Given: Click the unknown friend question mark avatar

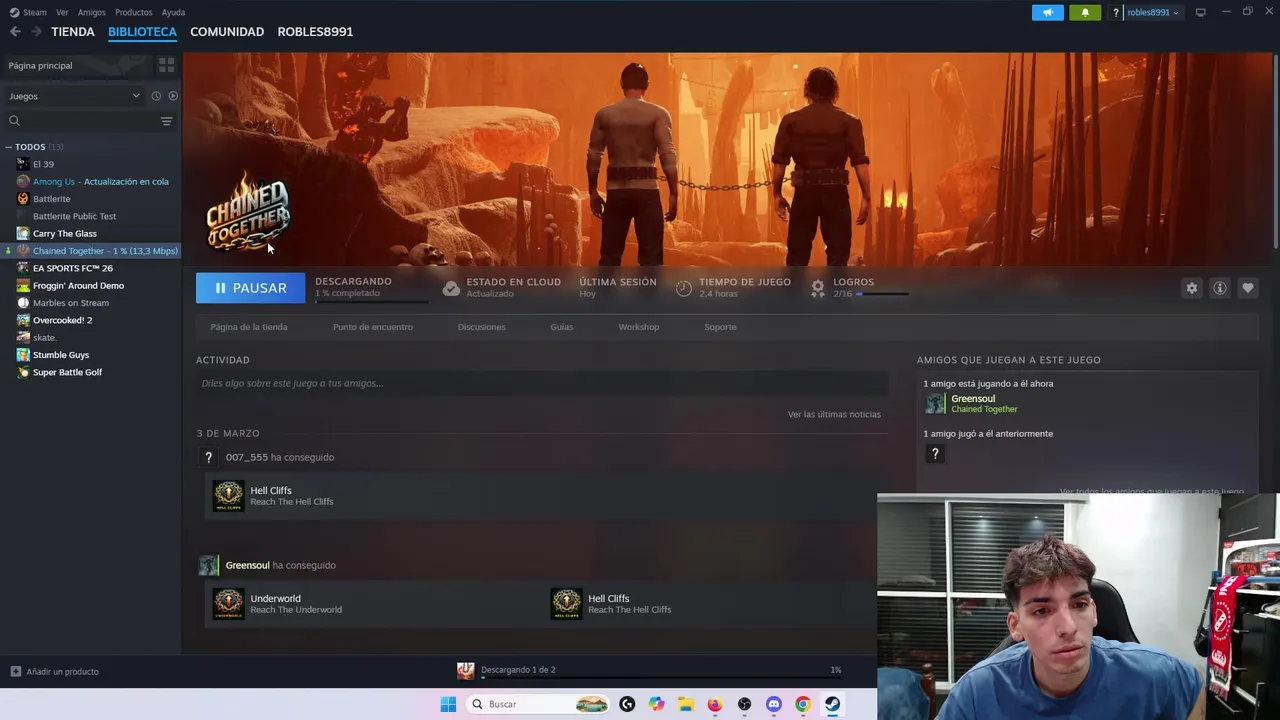Looking at the screenshot, I should pos(935,454).
